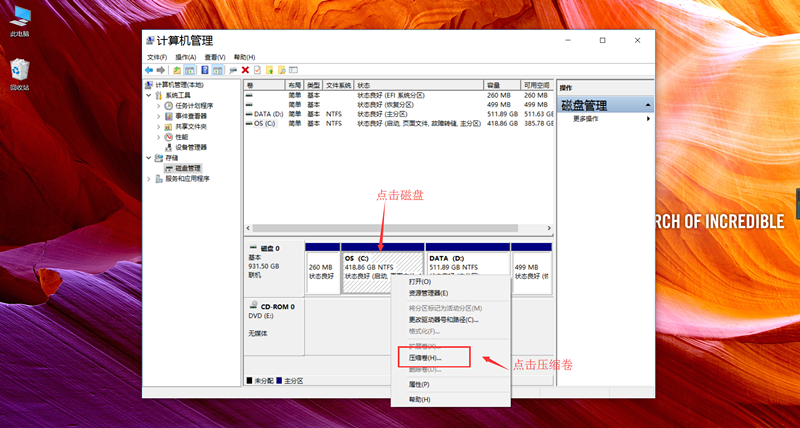This screenshot has width=800, height=428.
Task: Expand the 性能 node arrow
Action: point(159,137)
